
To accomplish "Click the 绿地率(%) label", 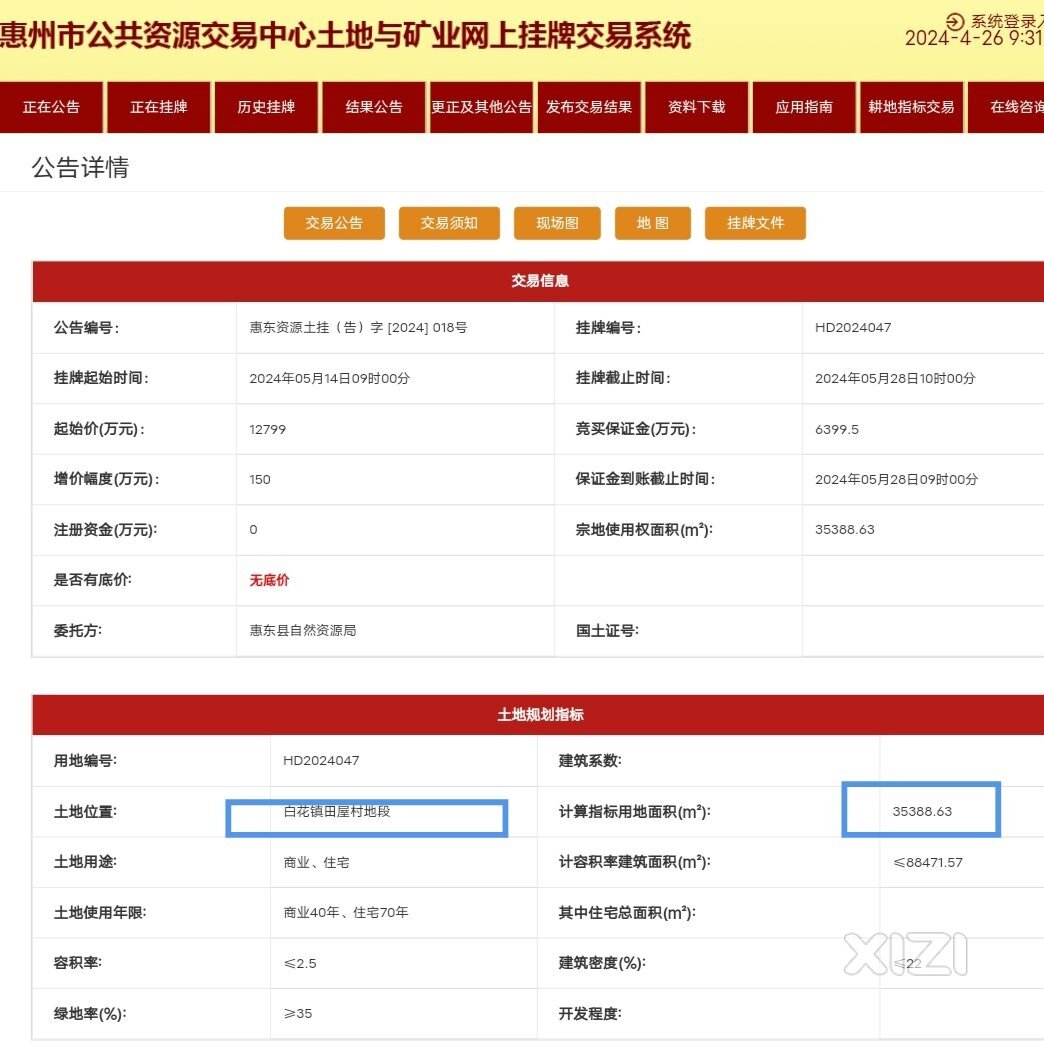I will (90, 1014).
